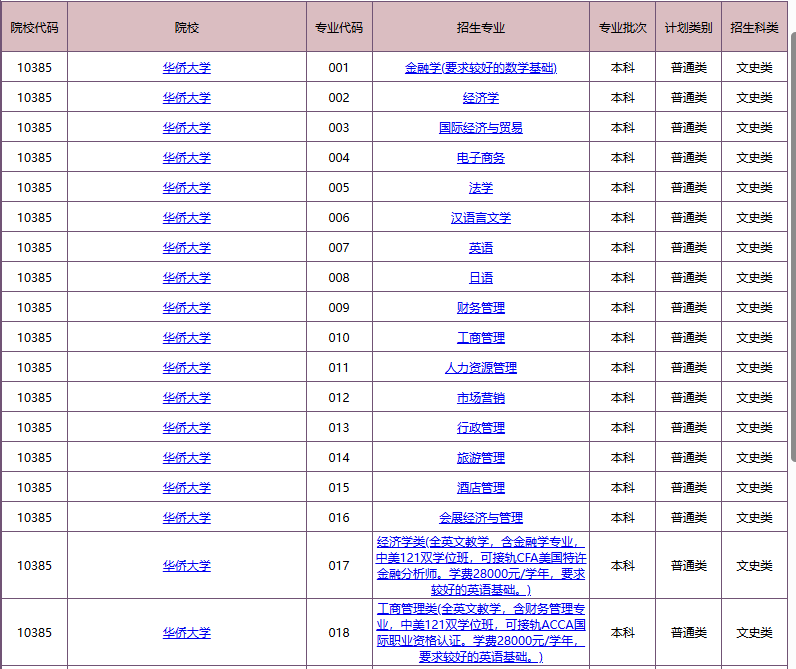
Task: Open the 法学 major link
Action: [x=481, y=187]
